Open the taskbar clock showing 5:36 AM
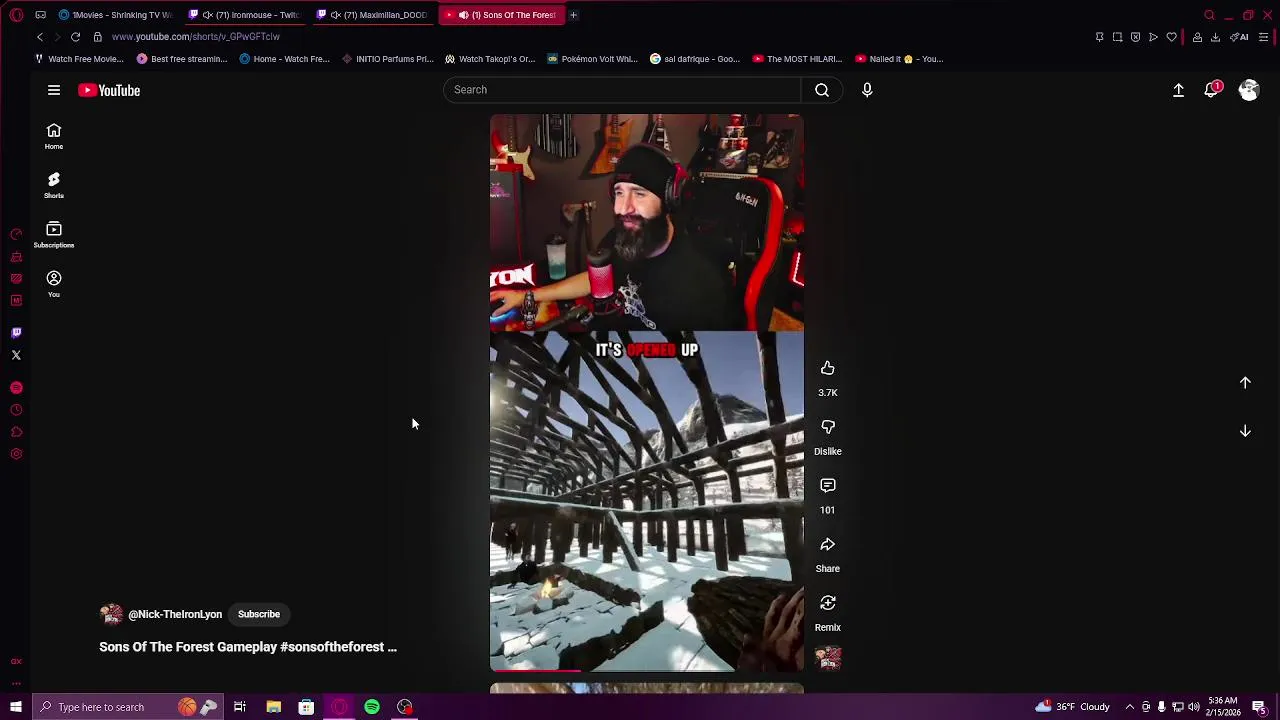 1223,707
